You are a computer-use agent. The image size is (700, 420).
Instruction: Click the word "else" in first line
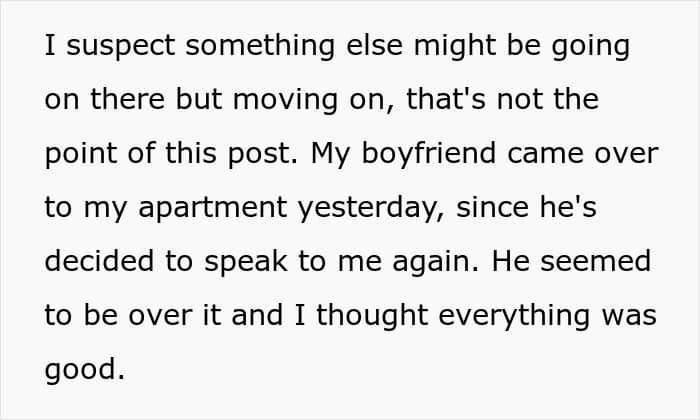point(375,46)
